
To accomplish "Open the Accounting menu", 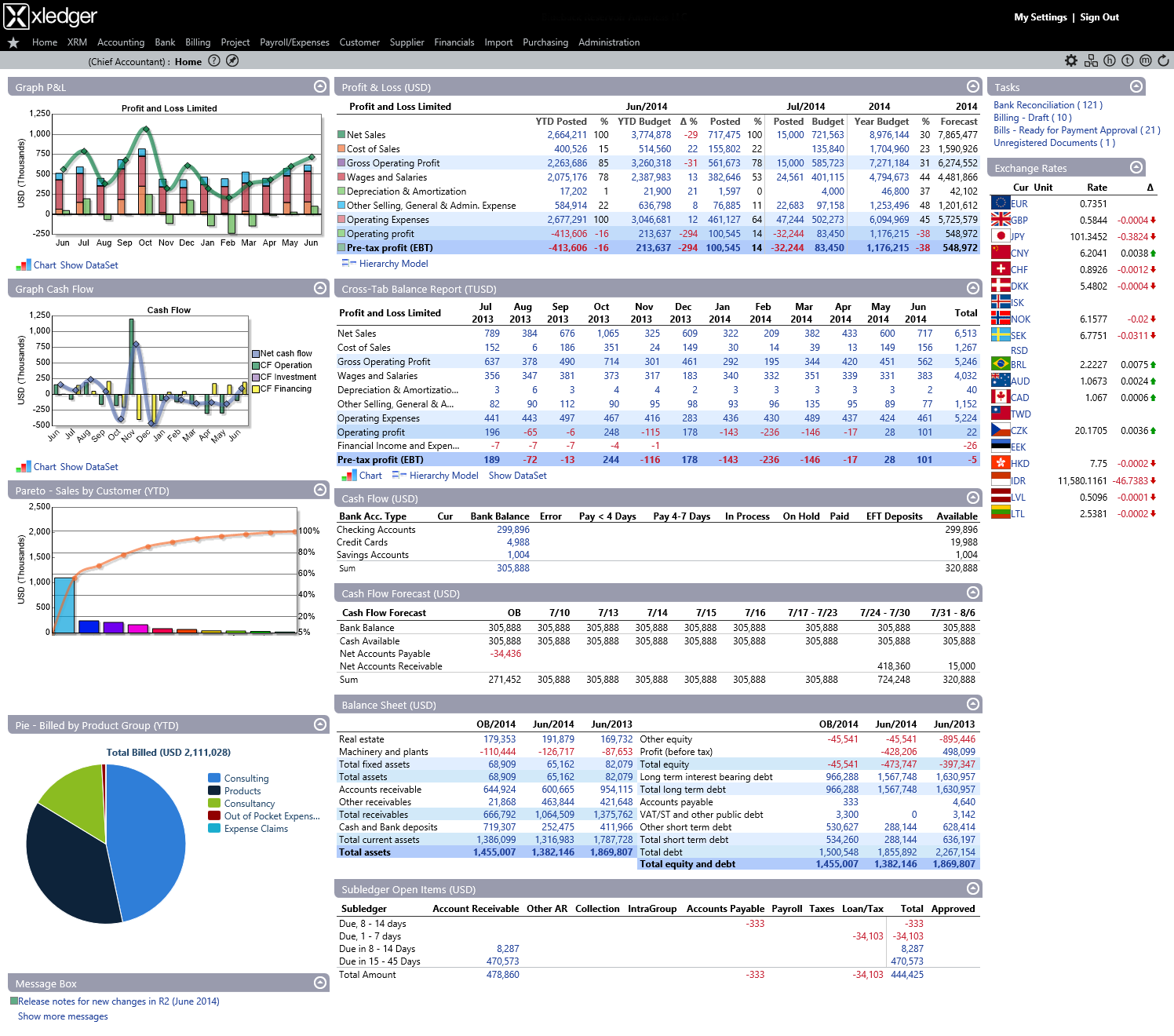I will [x=121, y=42].
